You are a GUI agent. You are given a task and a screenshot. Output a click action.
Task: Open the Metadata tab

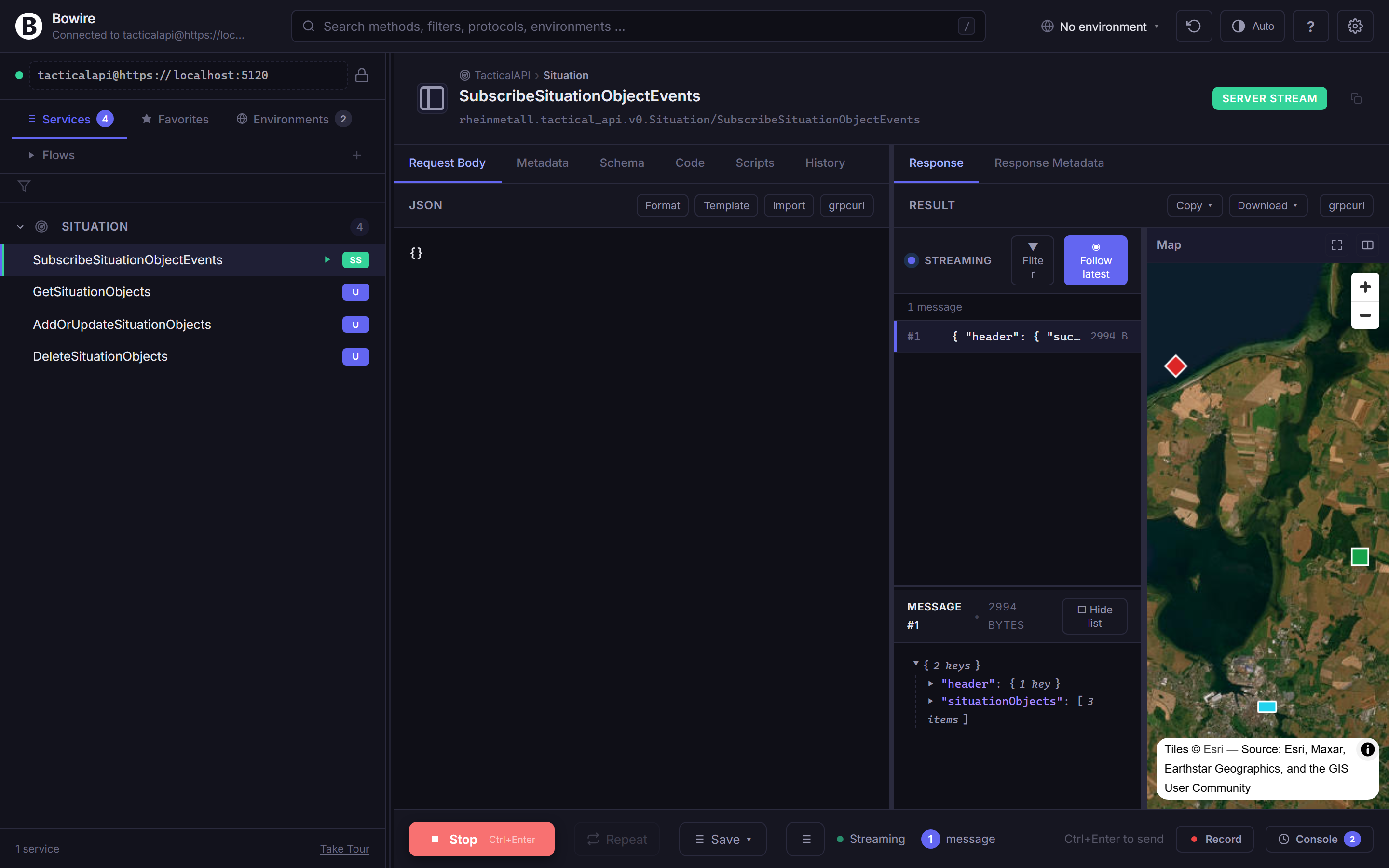(543, 163)
